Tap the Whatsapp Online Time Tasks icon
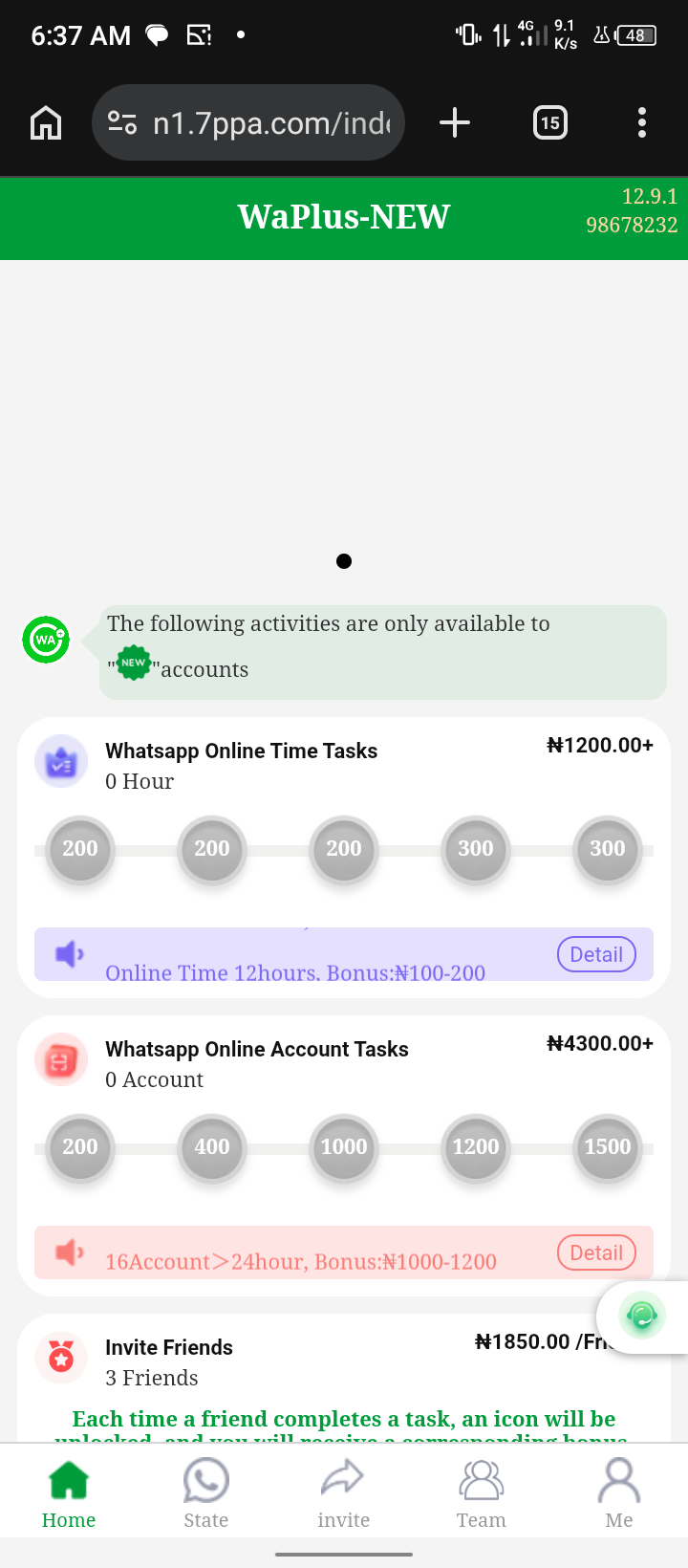688x1568 pixels. coord(61,762)
